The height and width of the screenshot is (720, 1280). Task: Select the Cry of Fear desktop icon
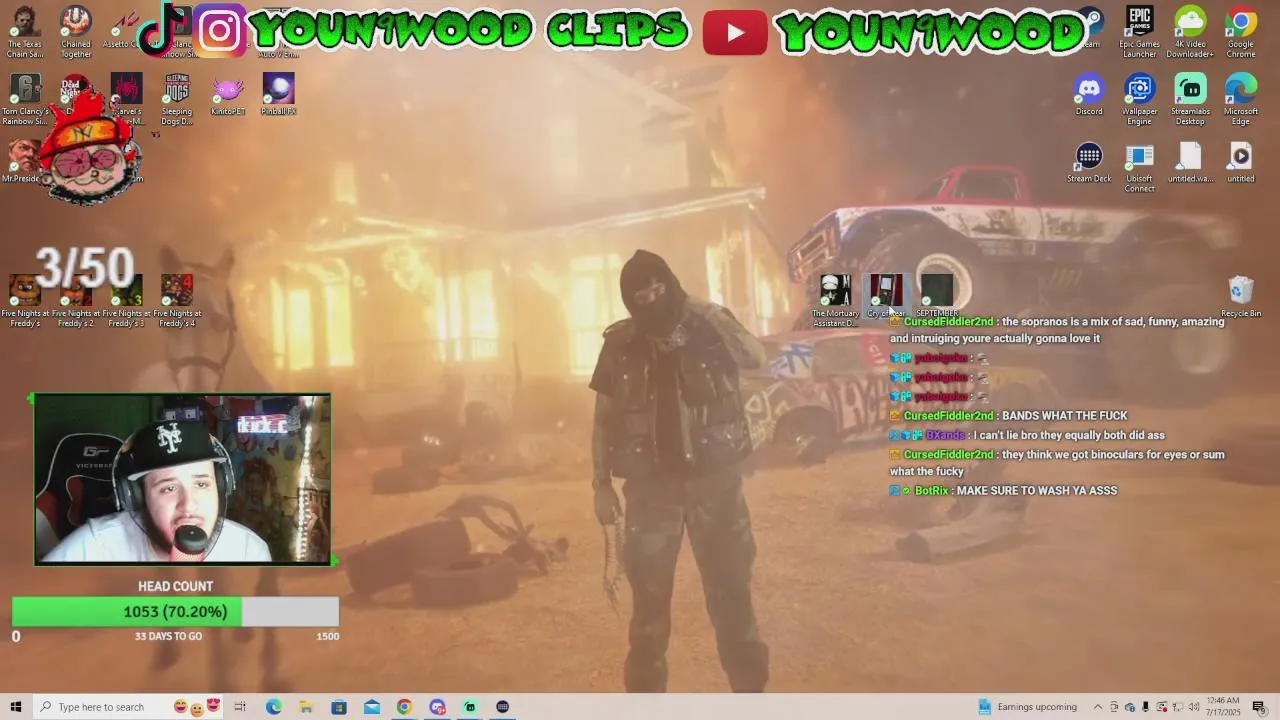pos(886,296)
